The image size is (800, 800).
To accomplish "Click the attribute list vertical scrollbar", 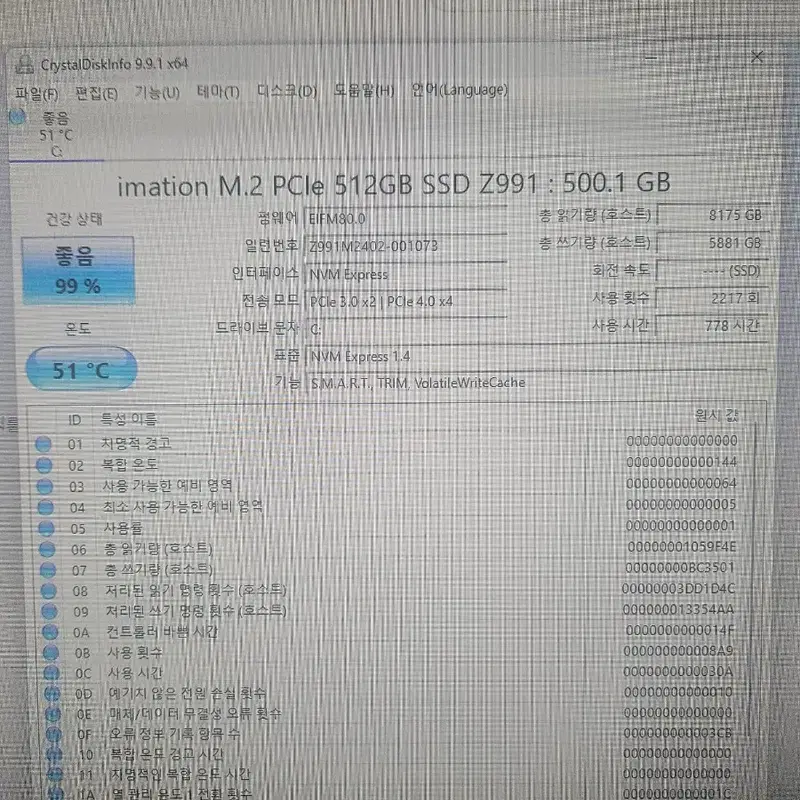I will click(x=754, y=577).
